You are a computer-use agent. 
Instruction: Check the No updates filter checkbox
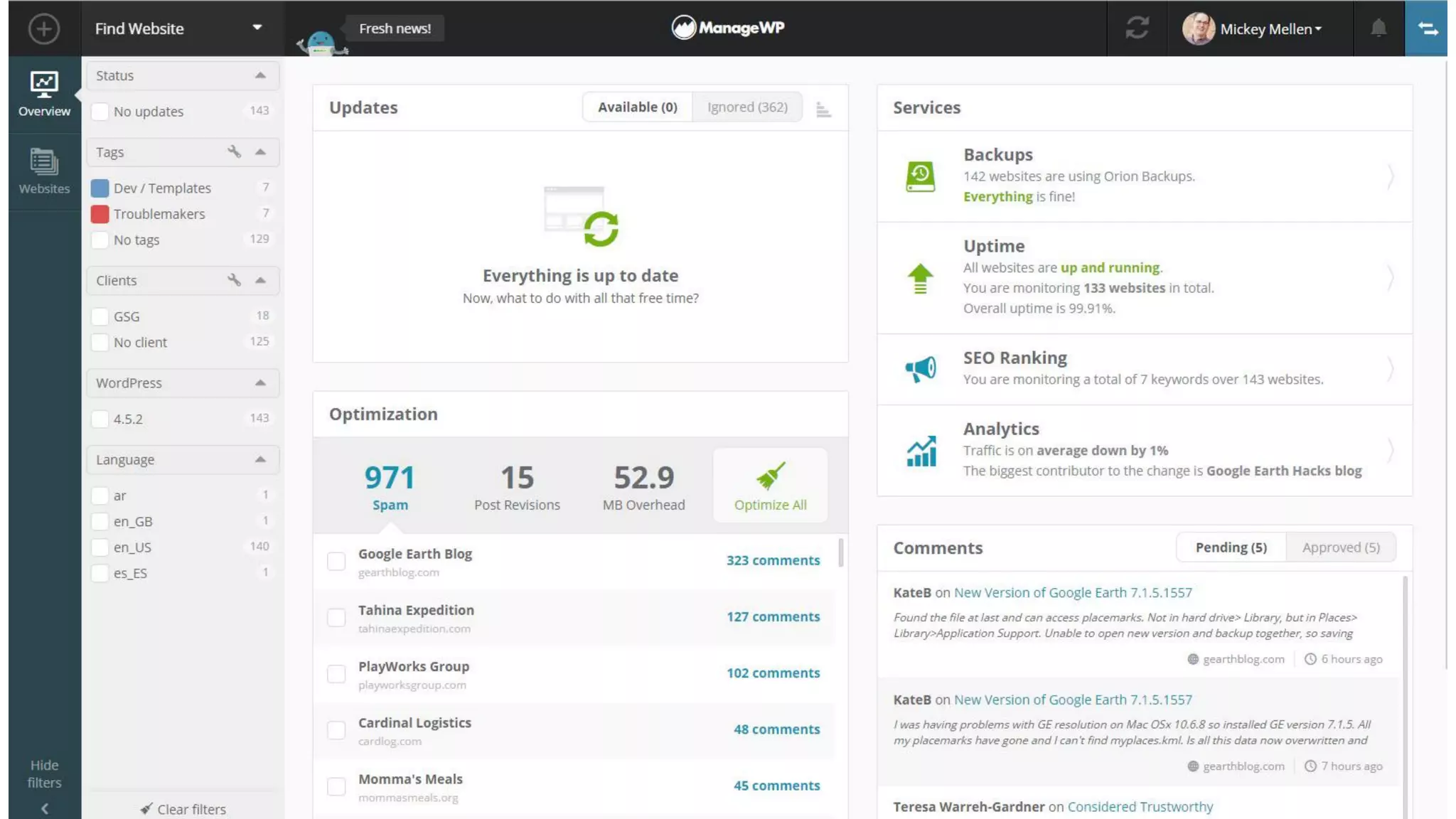click(100, 112)
